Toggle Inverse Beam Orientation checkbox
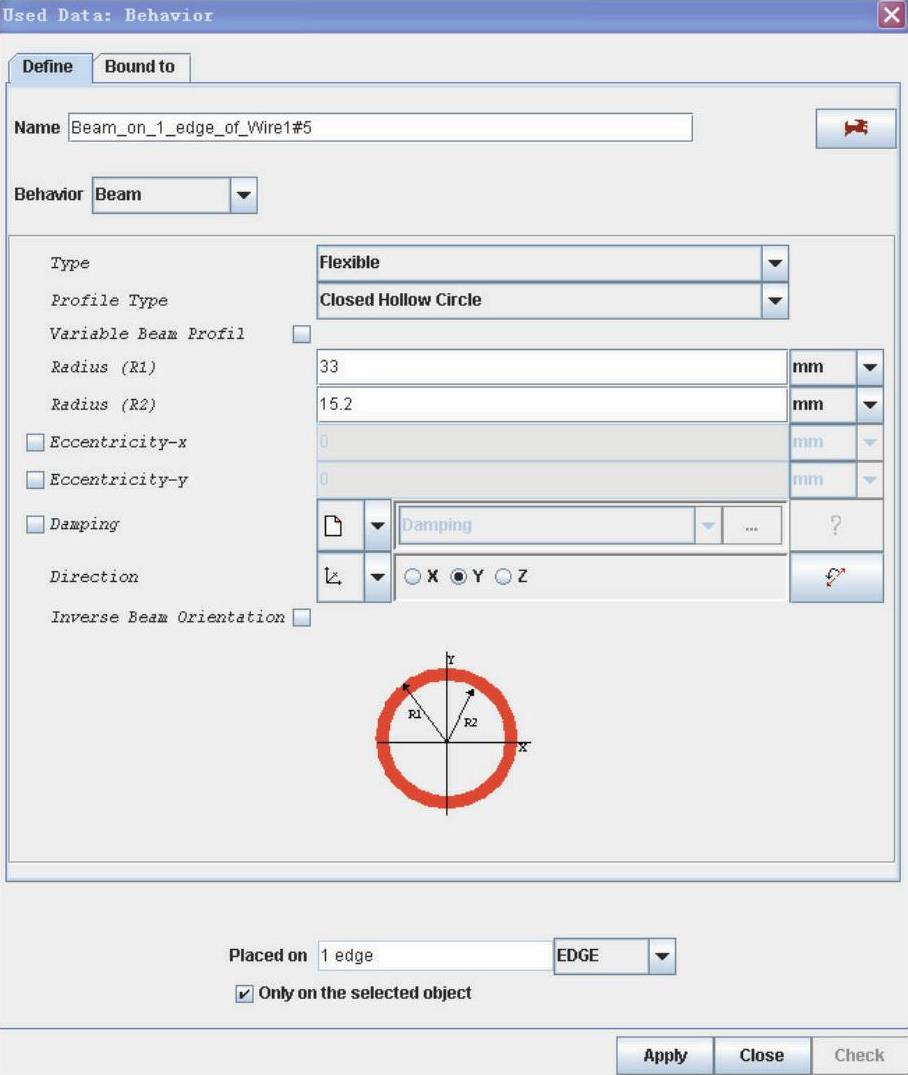Viewport: 908px width, 1075px height. pos(302,618)
